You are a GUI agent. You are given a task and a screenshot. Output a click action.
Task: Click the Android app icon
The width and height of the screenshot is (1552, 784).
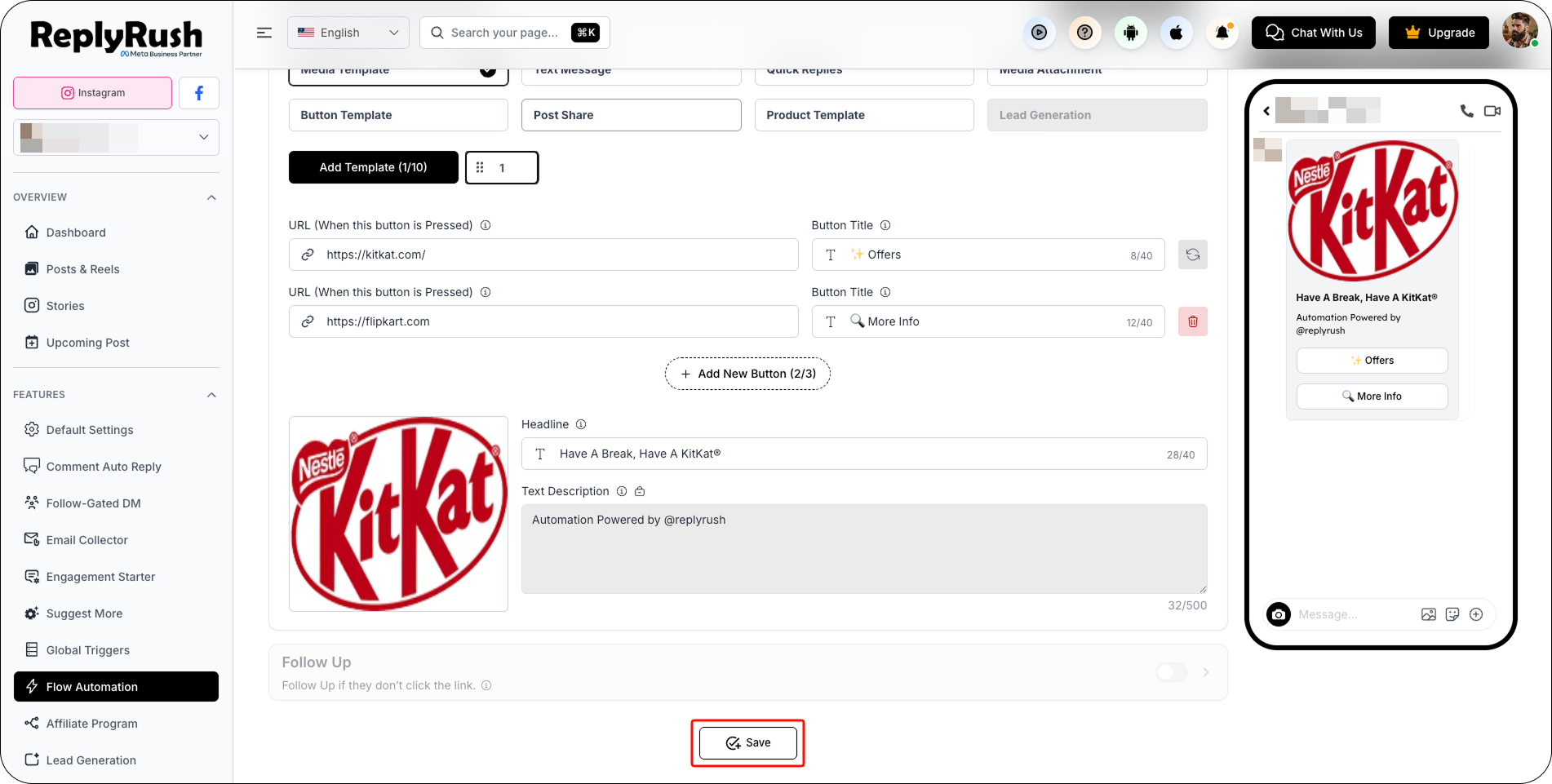(1130, 33)
